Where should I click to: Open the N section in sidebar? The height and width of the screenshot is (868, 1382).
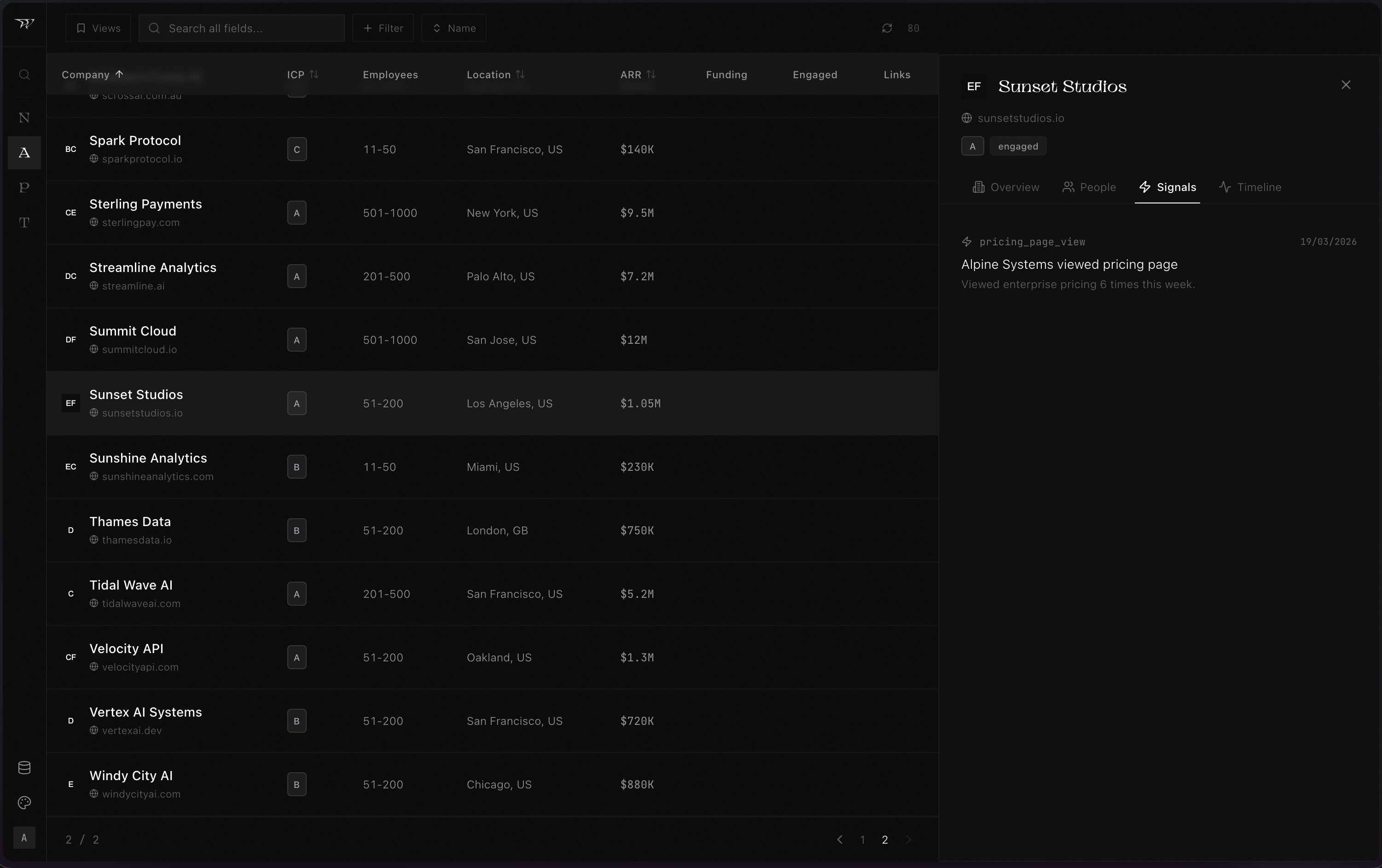(x=24, y=118)
